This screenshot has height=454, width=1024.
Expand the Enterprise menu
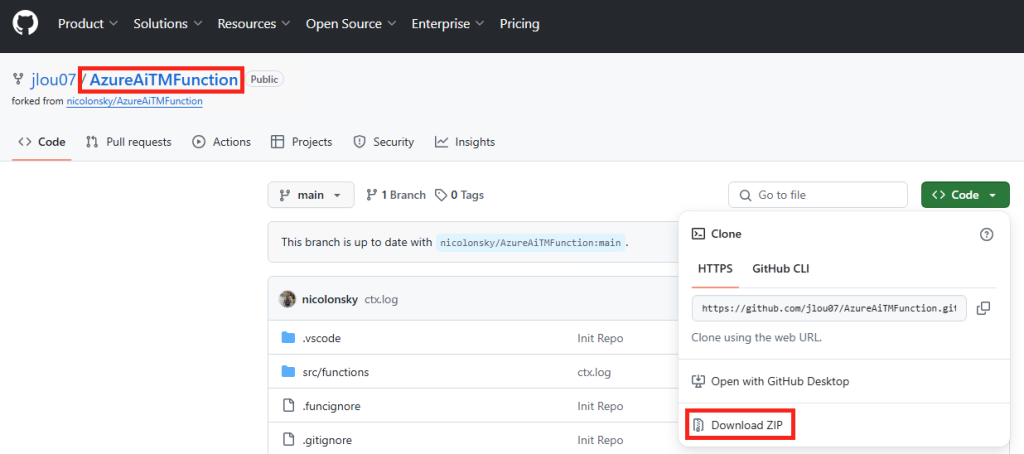pos(447,24)
